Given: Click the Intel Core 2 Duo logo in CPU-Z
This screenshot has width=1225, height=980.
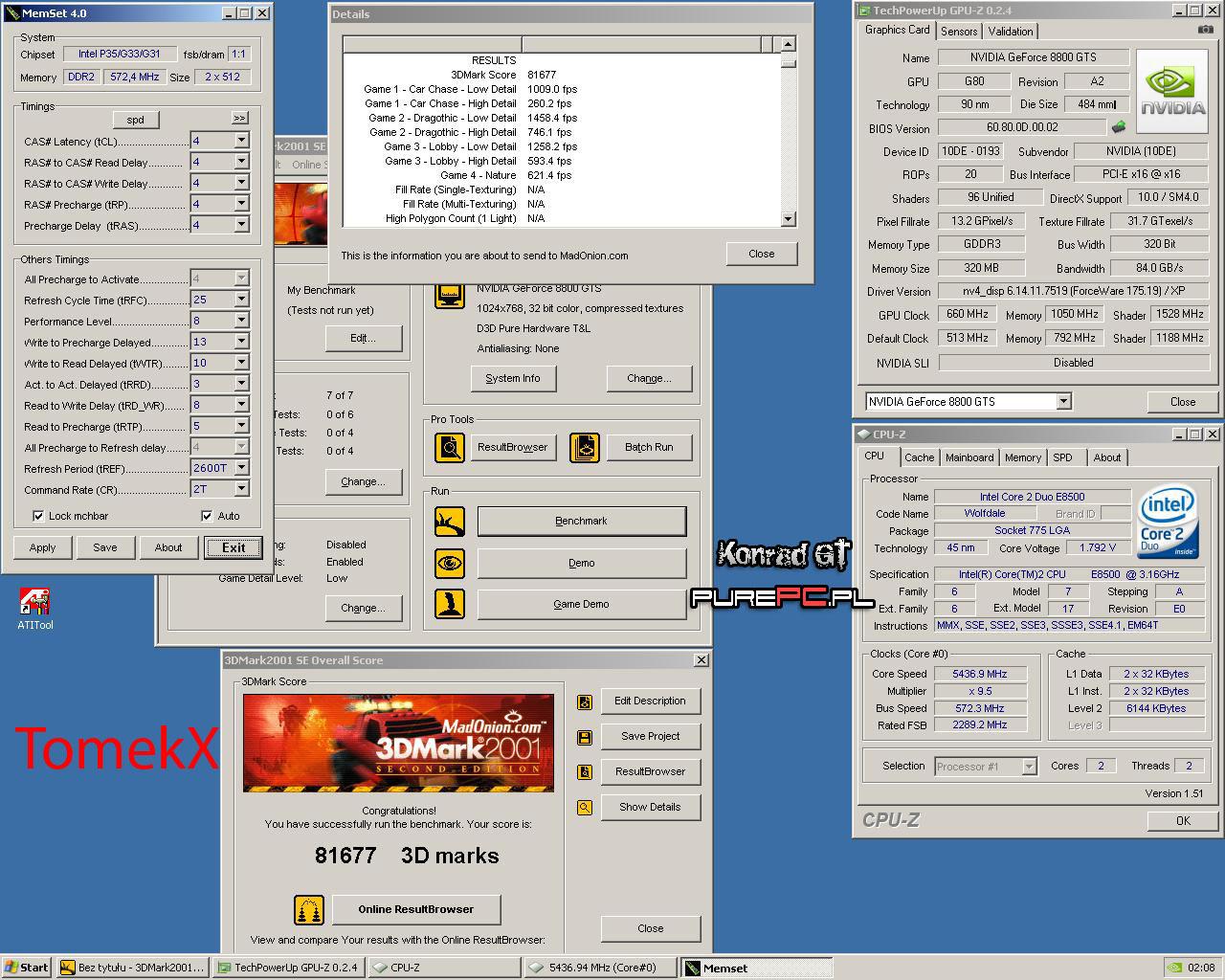Looking at the screenshot, I should 1169,522.
